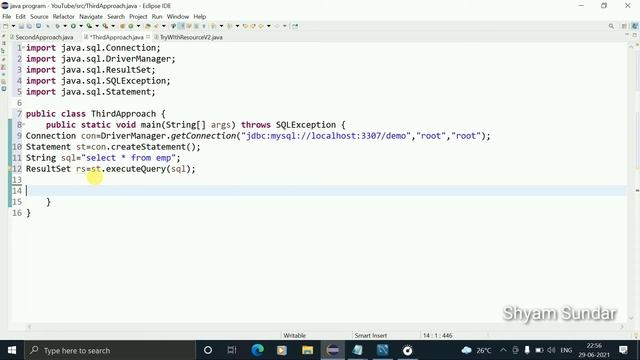
Task: Close the ThirdApproach.java tab
Action: tap(148, 37)
